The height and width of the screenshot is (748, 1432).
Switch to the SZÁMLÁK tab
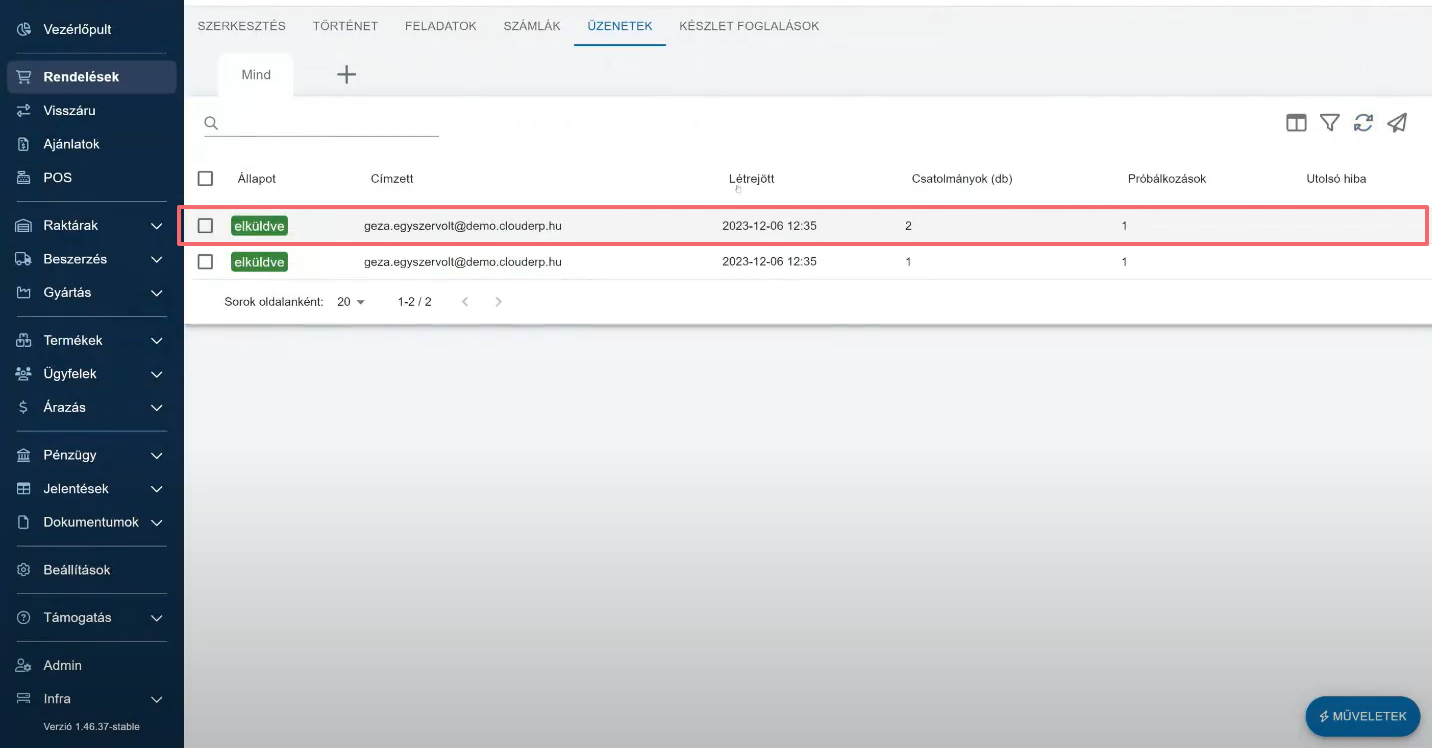[532, 26]
